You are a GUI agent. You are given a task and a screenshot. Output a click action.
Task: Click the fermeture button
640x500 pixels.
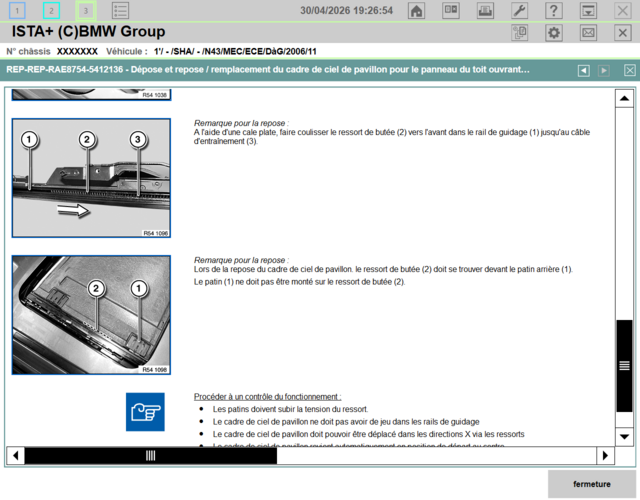click(x=592, y=484)
